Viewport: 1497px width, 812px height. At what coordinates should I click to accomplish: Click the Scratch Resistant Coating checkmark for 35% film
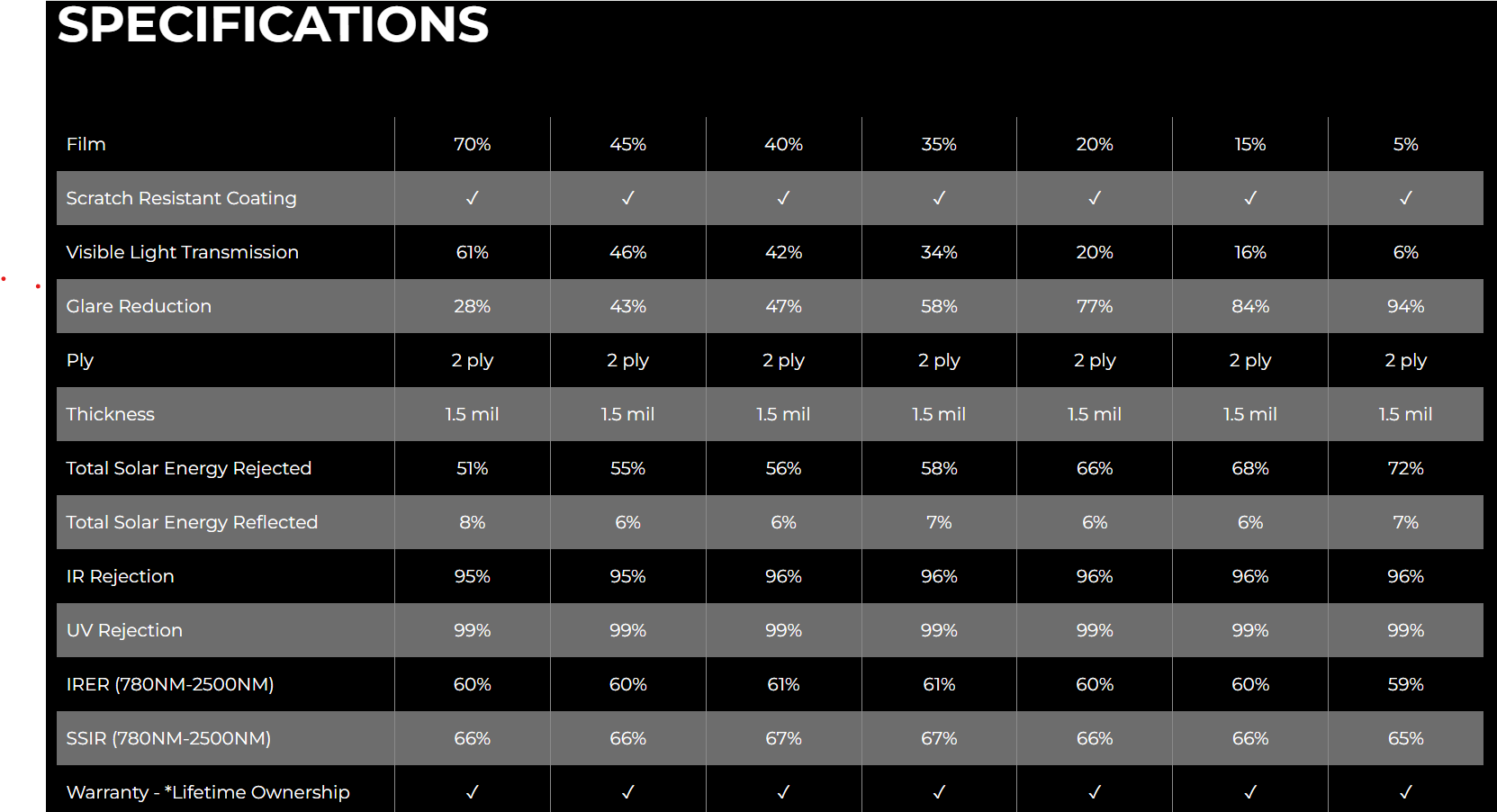click(x=939, y=198)
